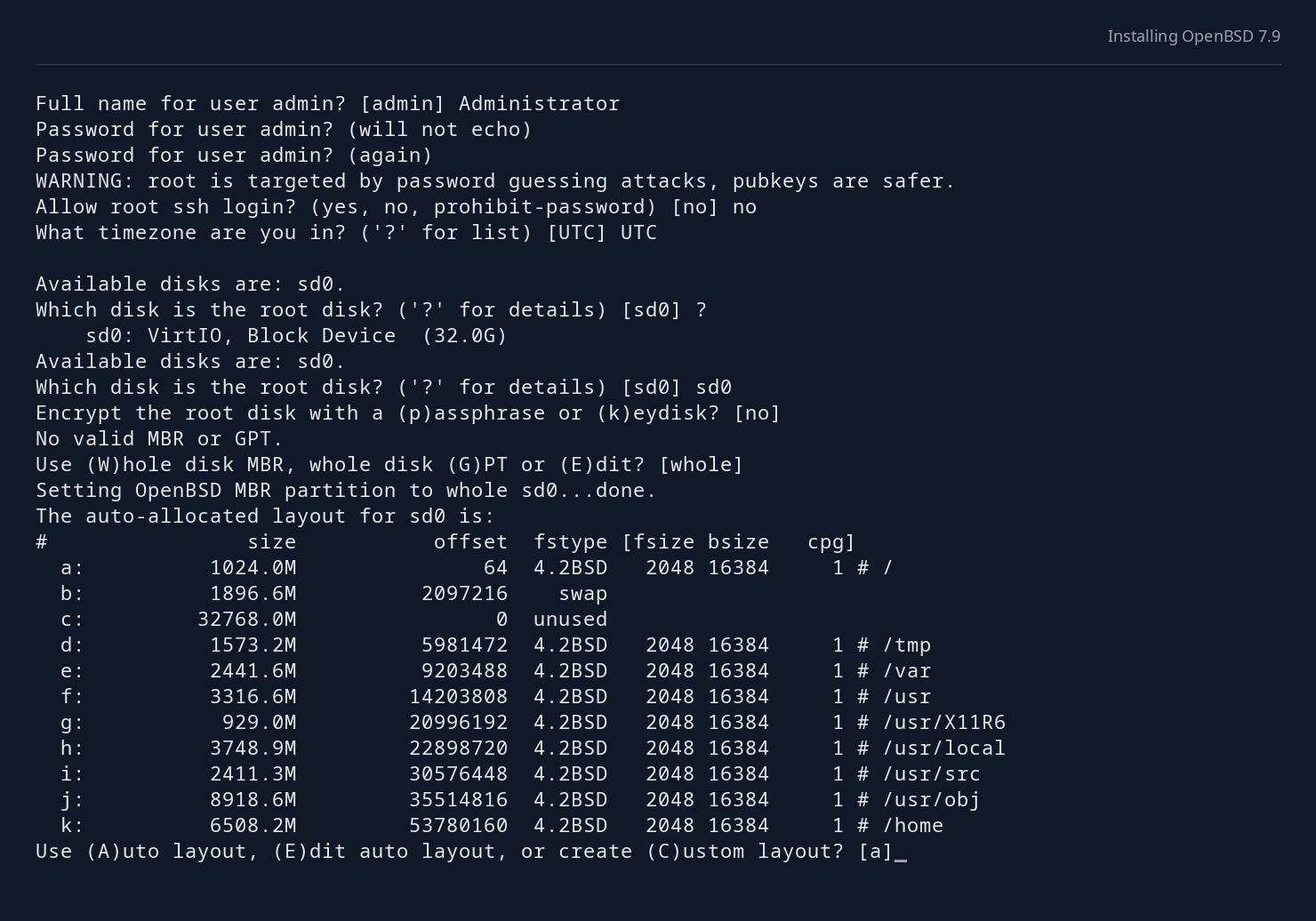Click the 'What timezone are you in?' line
This screenshot has width=1316, height=921.
point(346,232)
